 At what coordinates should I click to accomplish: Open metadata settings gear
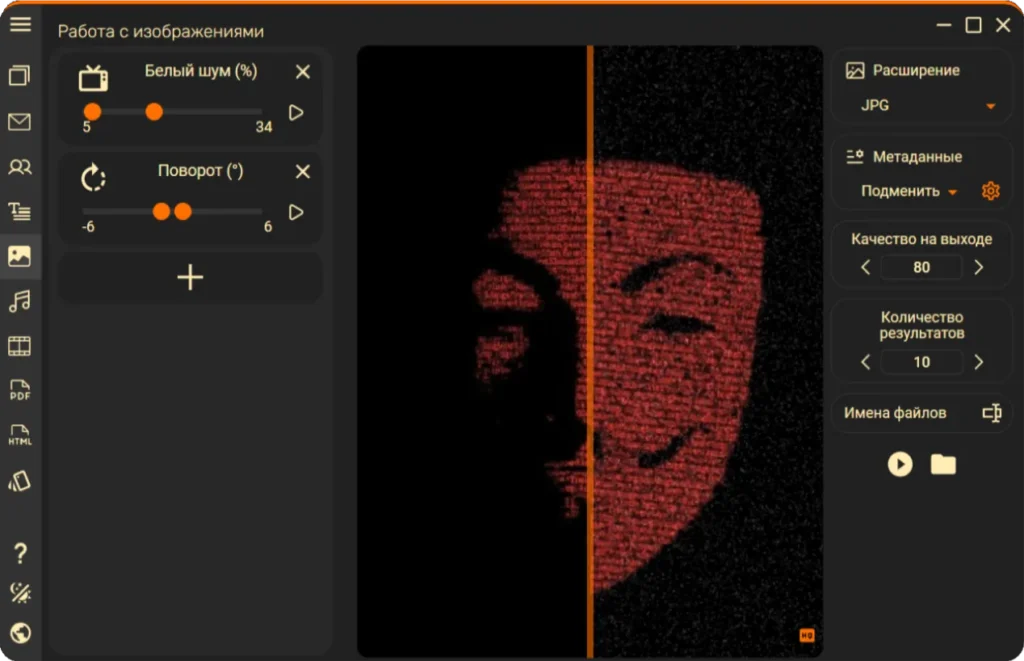(x=990, y=191)
